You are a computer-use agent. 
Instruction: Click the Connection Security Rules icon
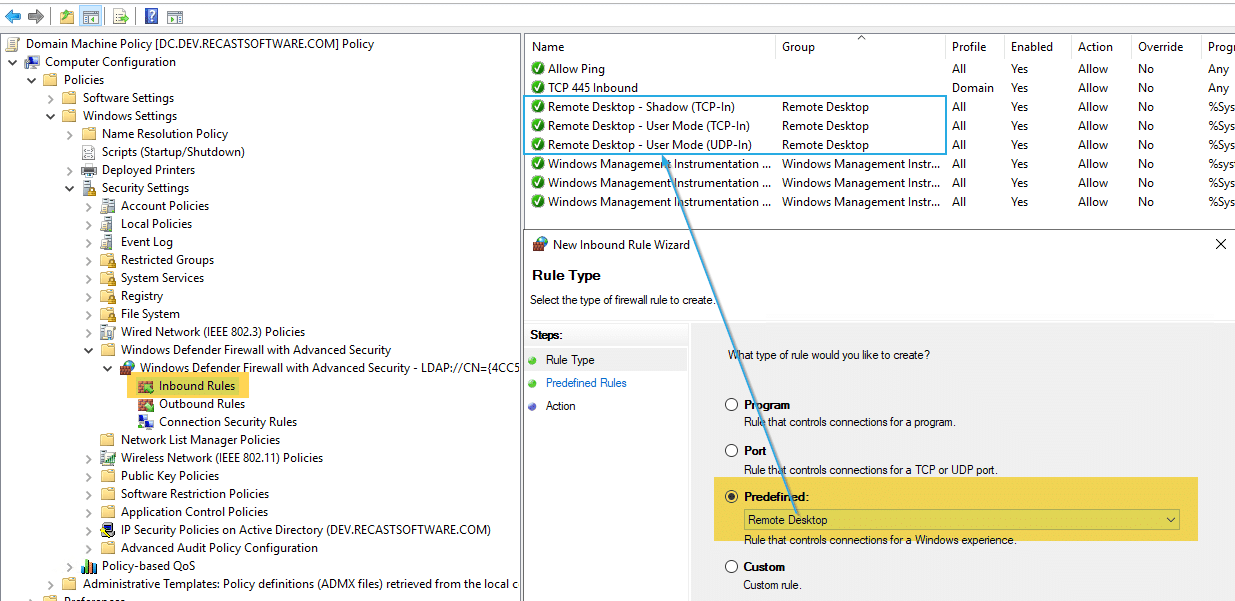[146, 422]
